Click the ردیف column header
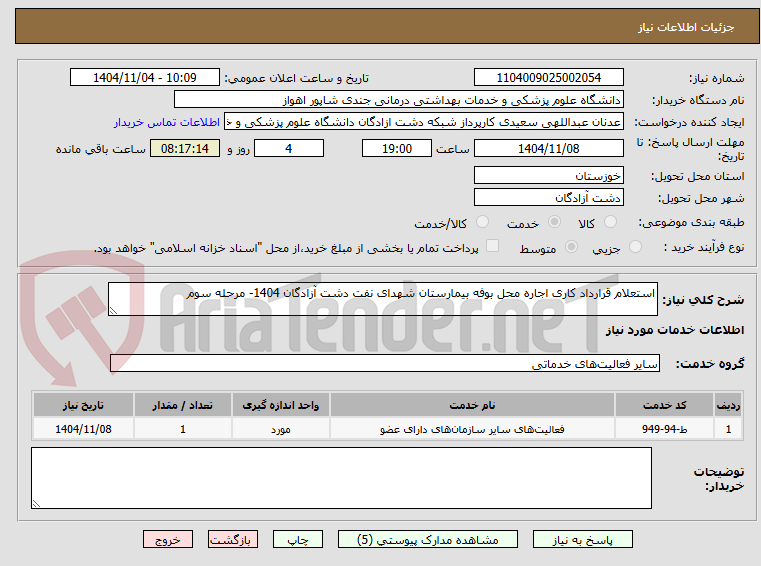Screen dimensions: 761x566 [728, 405]
